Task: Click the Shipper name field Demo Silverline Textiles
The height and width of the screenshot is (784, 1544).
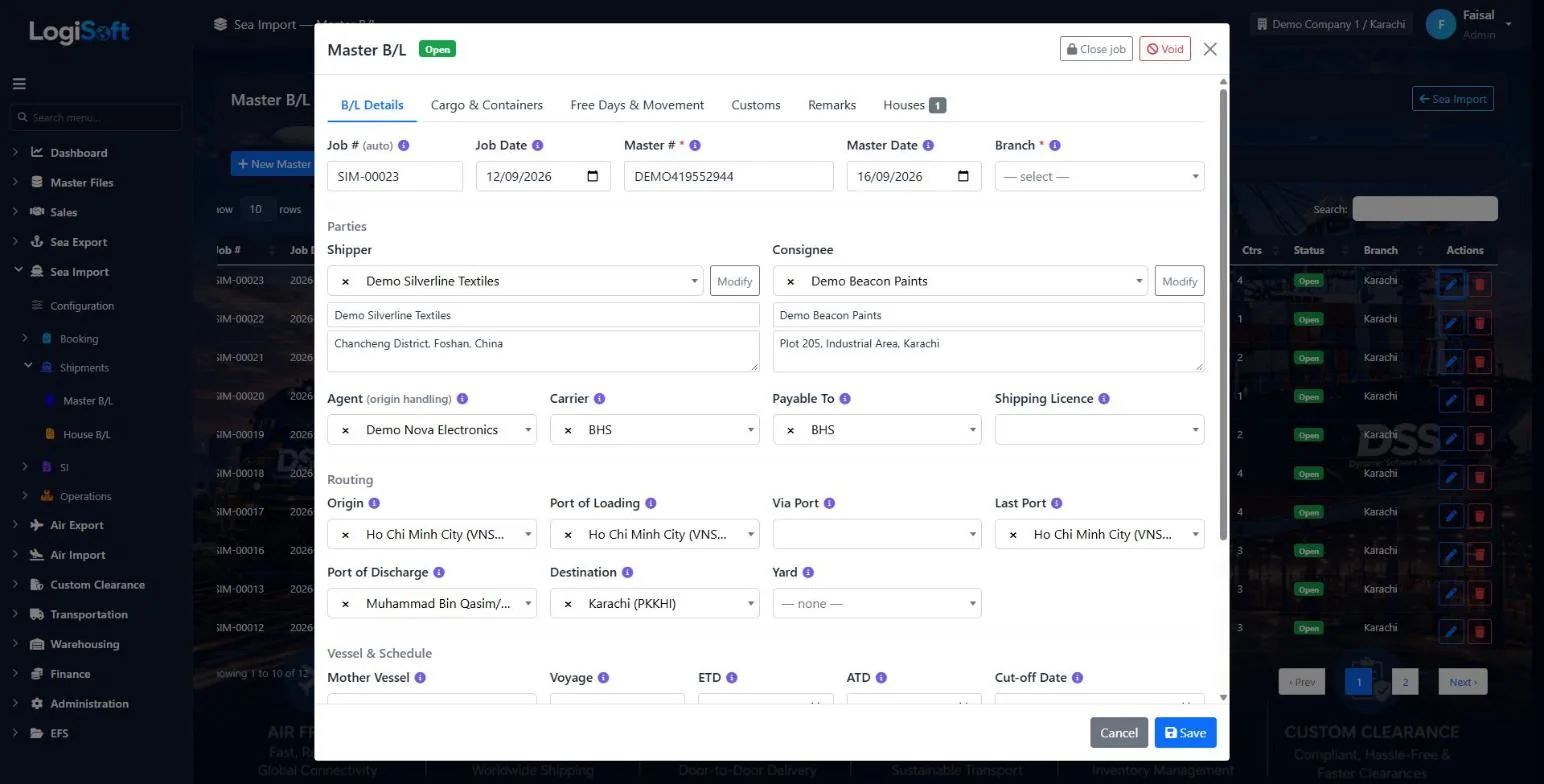Action: click(543, 315)
